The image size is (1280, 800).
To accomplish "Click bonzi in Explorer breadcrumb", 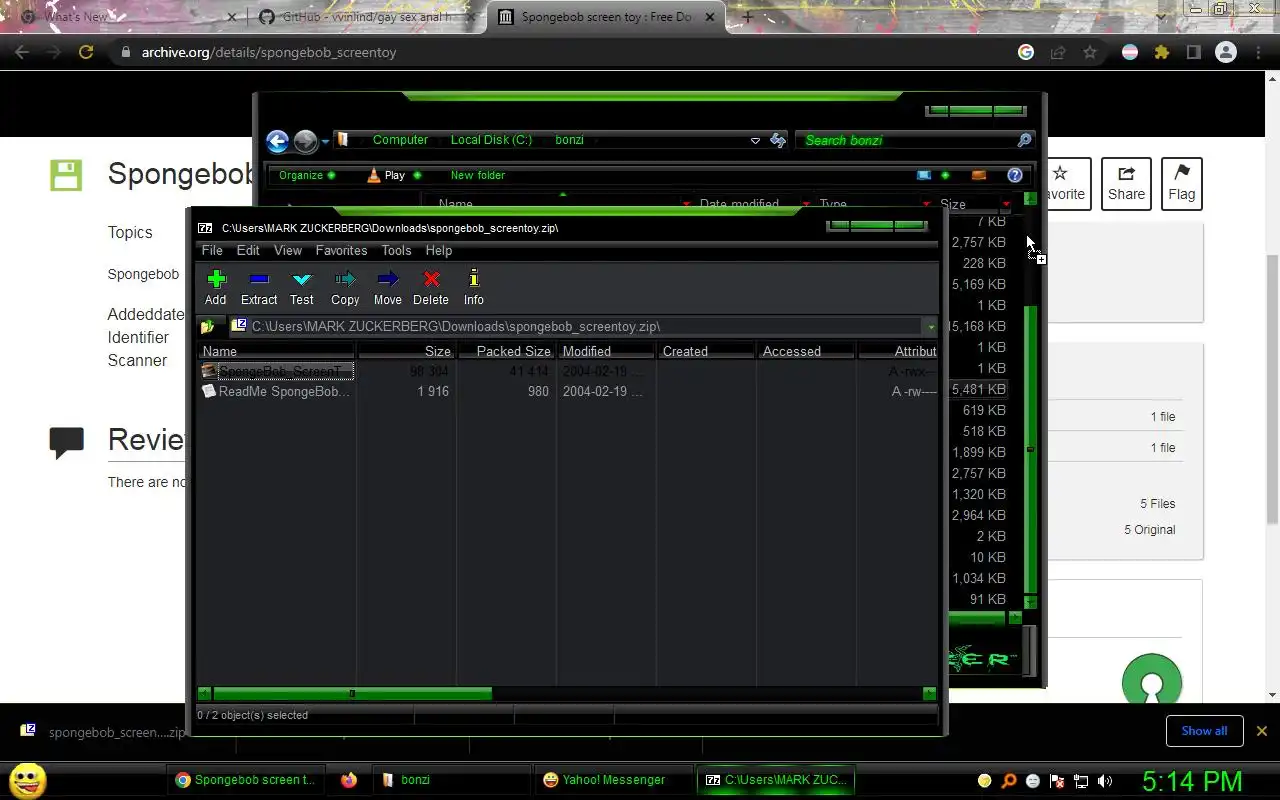I will pos(570,140).
